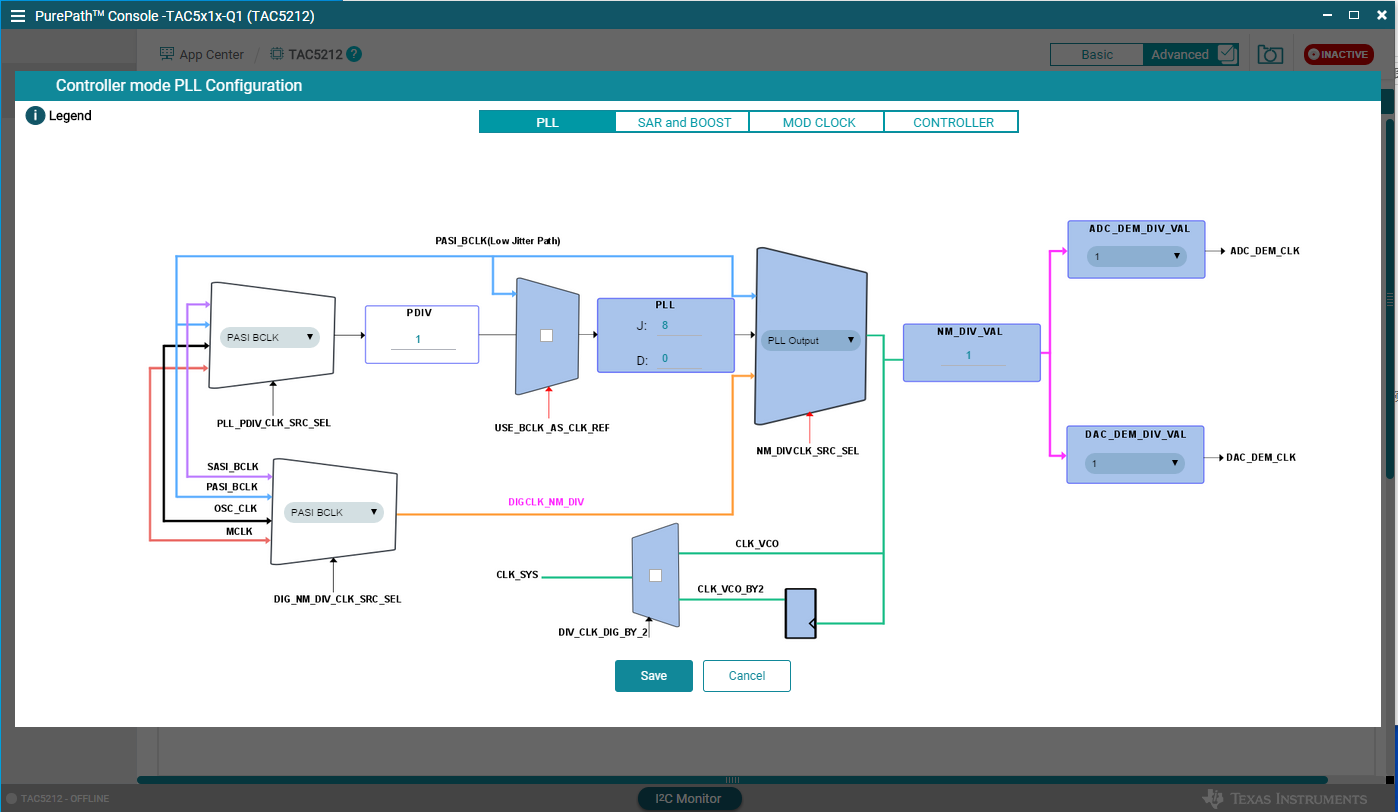This screenshot has width=1398, height=812.
Task: Click the DAC_DEM_CLK output label
Action: point(1261,457)
